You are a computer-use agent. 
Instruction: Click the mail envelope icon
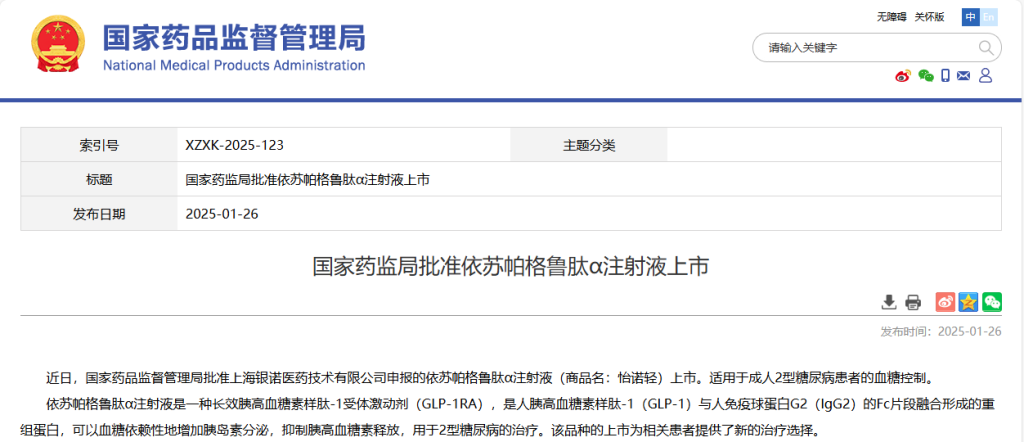click(963, 76)
